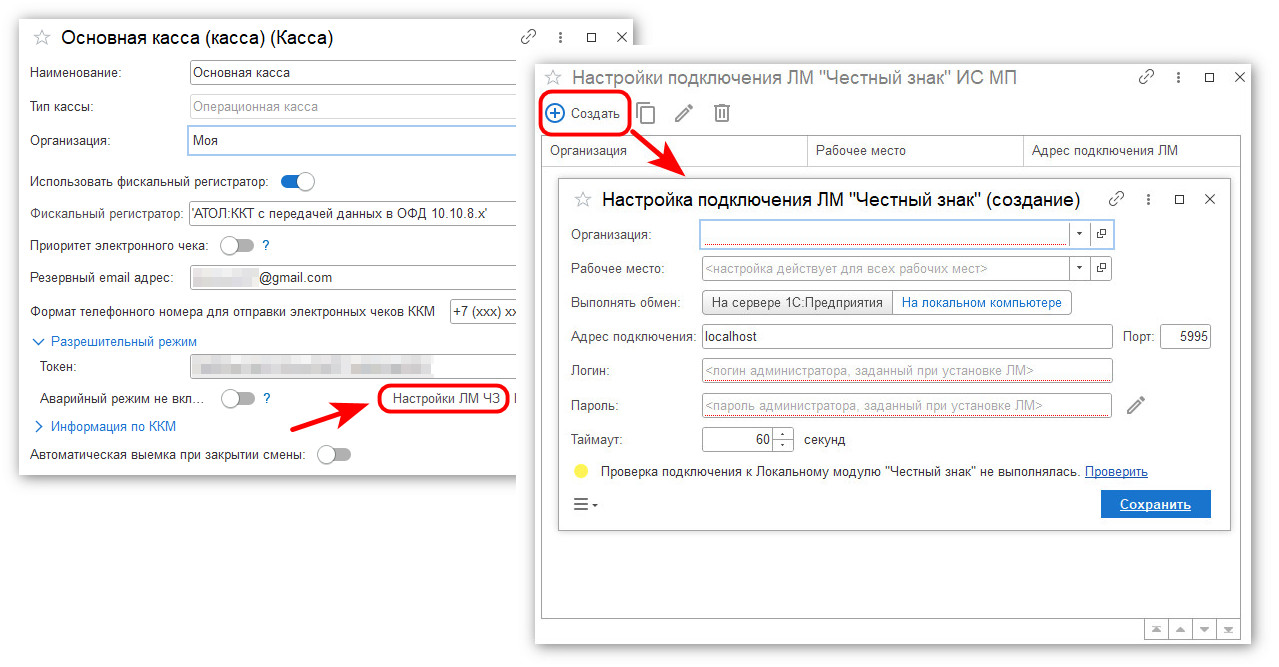Click Токен field in Разрешительный режим

tap(353, 367)
